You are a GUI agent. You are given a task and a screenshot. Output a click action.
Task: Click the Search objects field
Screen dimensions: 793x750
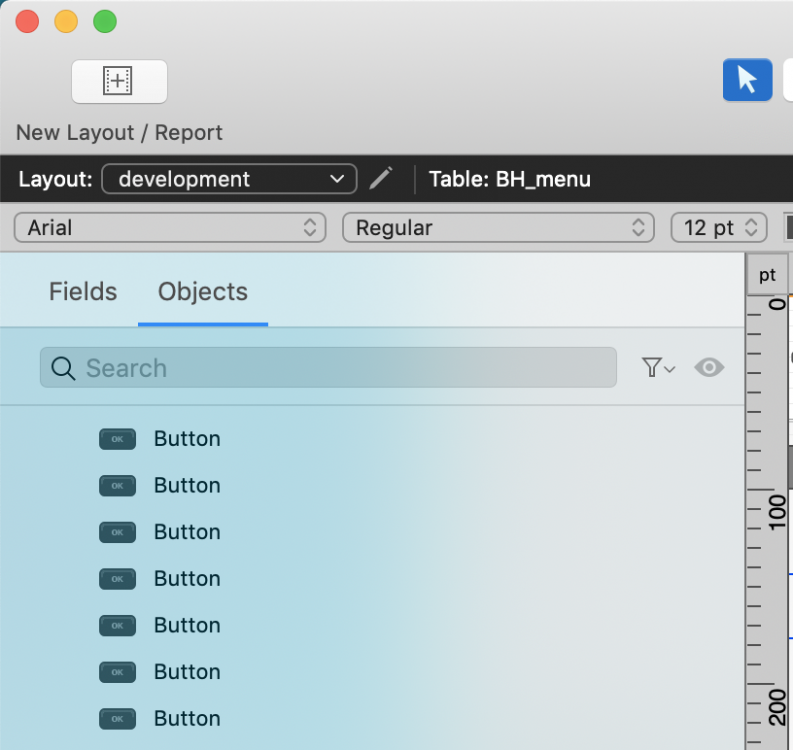click(328, 368)
